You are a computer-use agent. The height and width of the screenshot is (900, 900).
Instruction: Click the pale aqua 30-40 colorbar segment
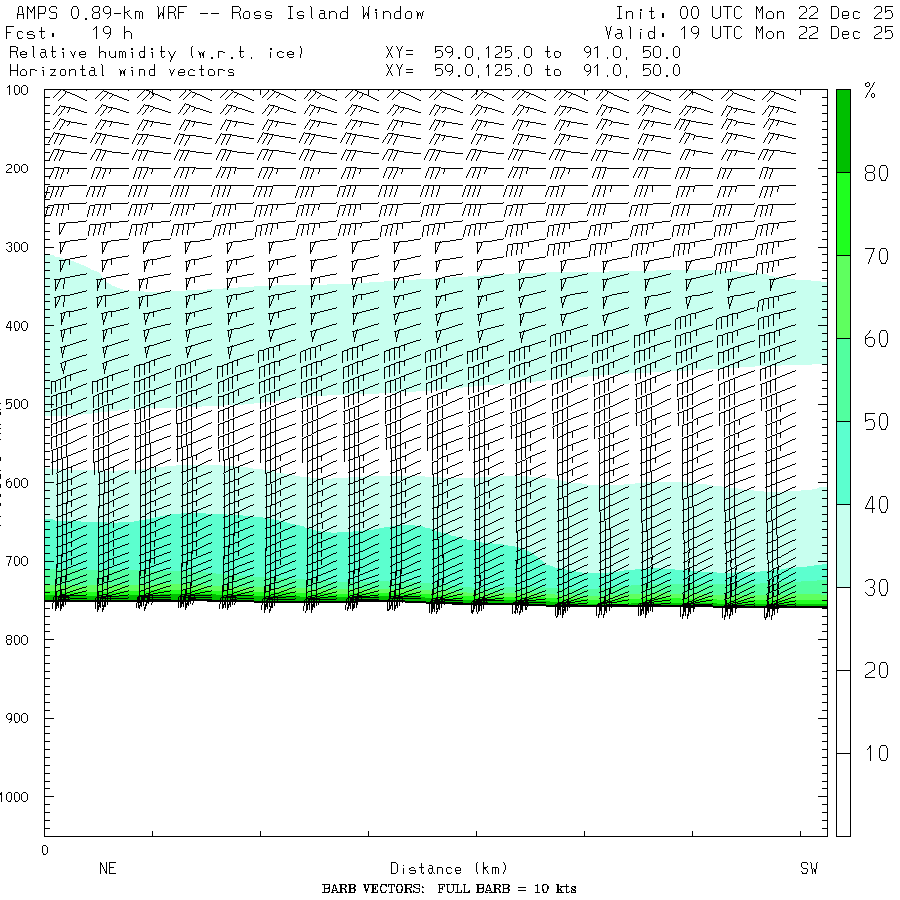[x=843, y=545]
